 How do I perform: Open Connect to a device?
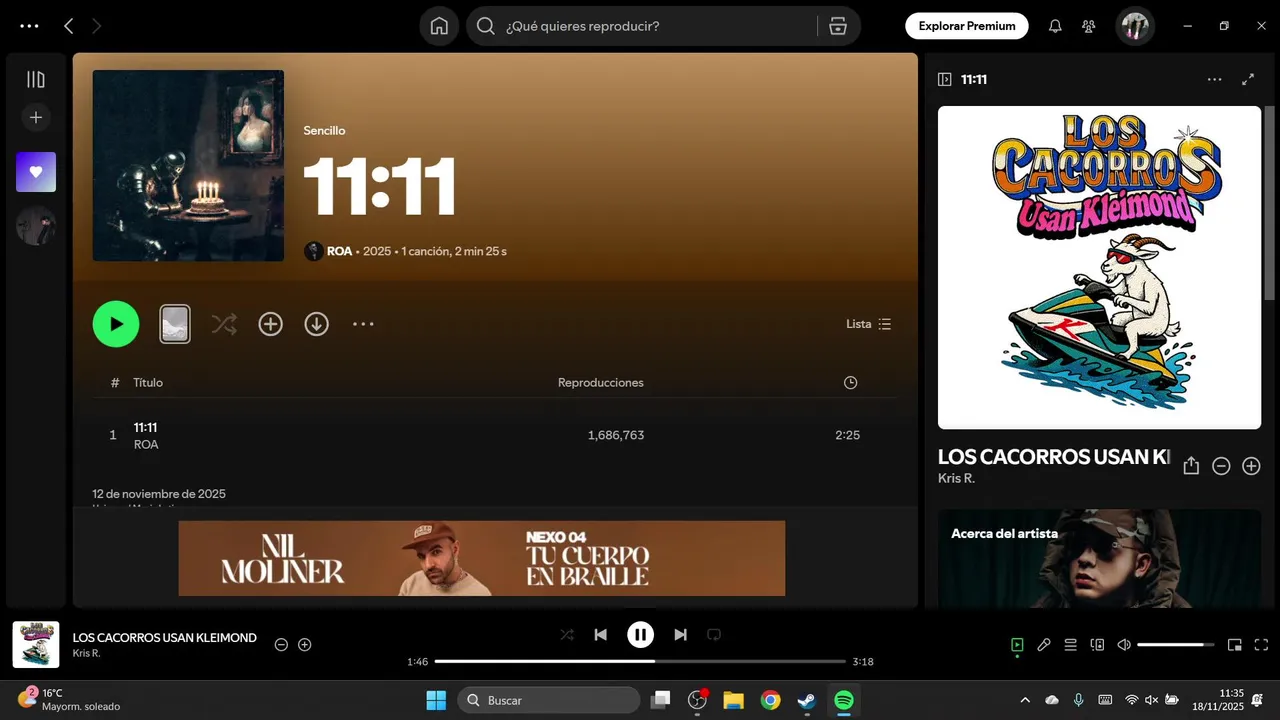1097,645
